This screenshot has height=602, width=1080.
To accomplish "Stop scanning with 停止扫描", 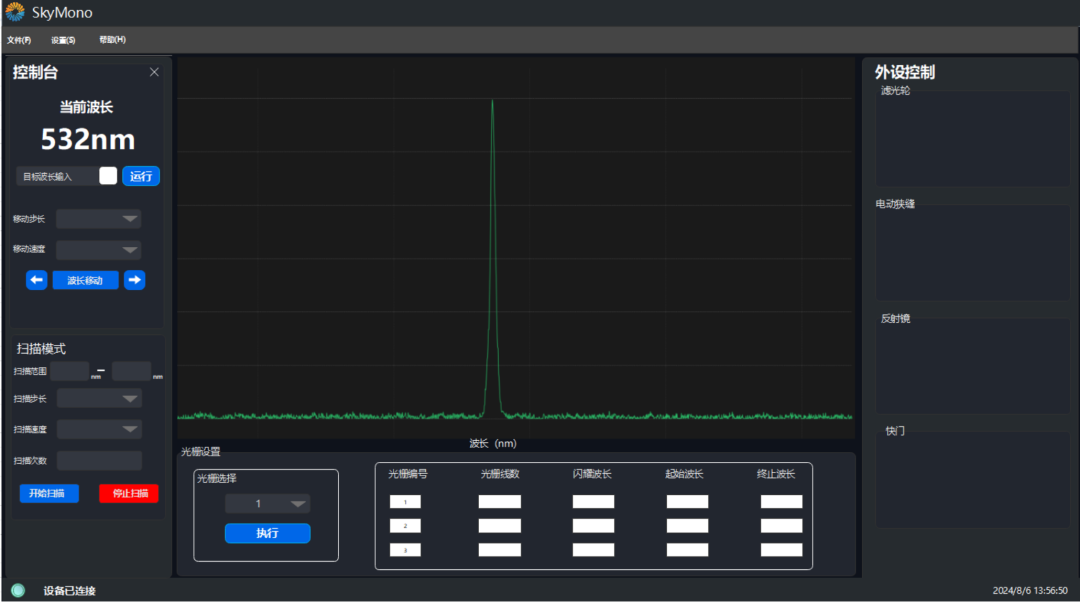I will (129, 493).
